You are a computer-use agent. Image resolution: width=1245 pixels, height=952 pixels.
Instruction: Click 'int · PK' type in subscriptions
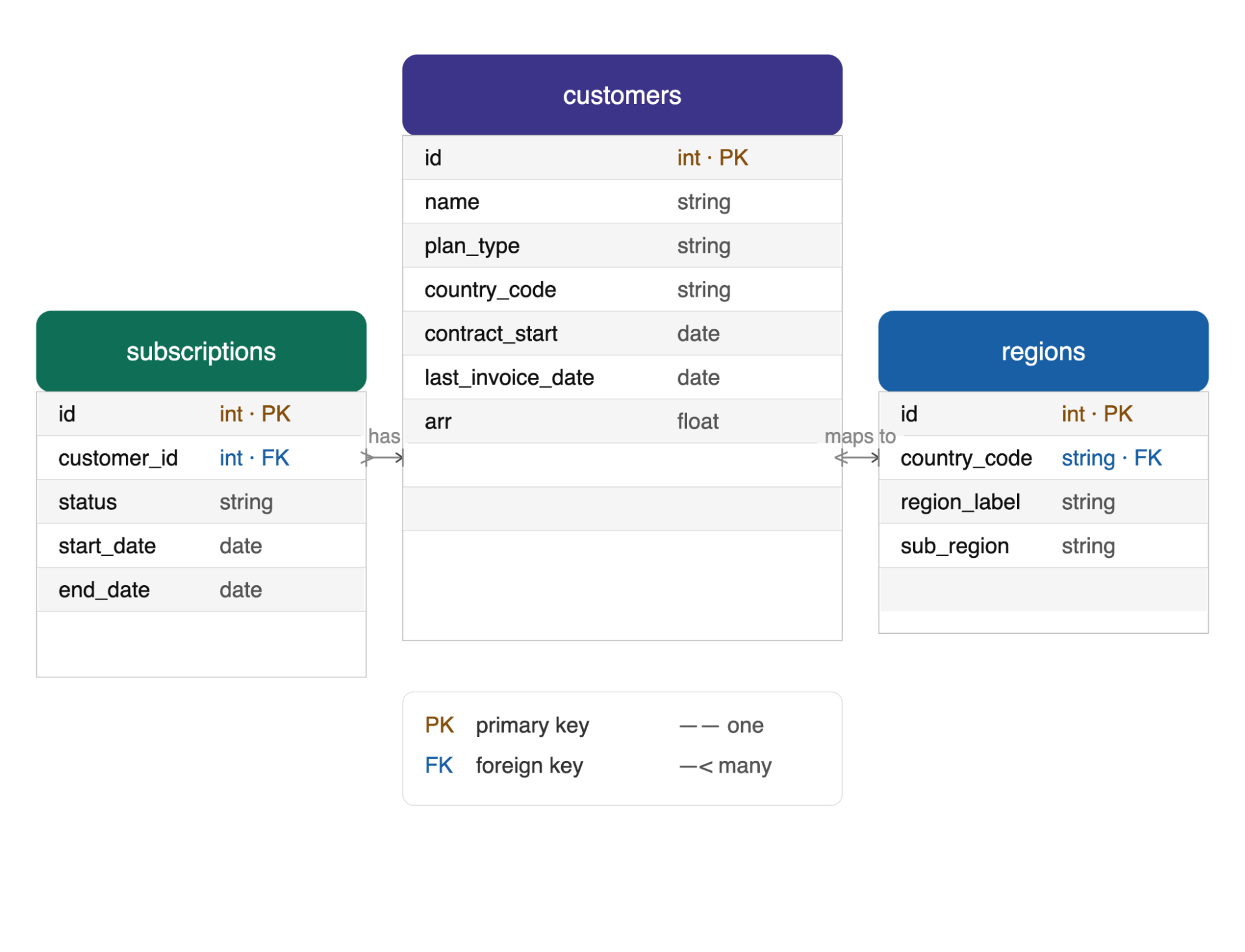pos(255,414)
